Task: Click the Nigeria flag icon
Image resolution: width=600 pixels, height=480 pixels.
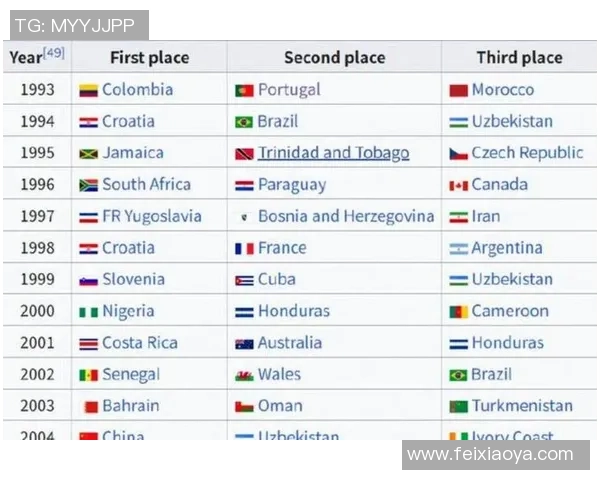Action: (x=88, y=312)
